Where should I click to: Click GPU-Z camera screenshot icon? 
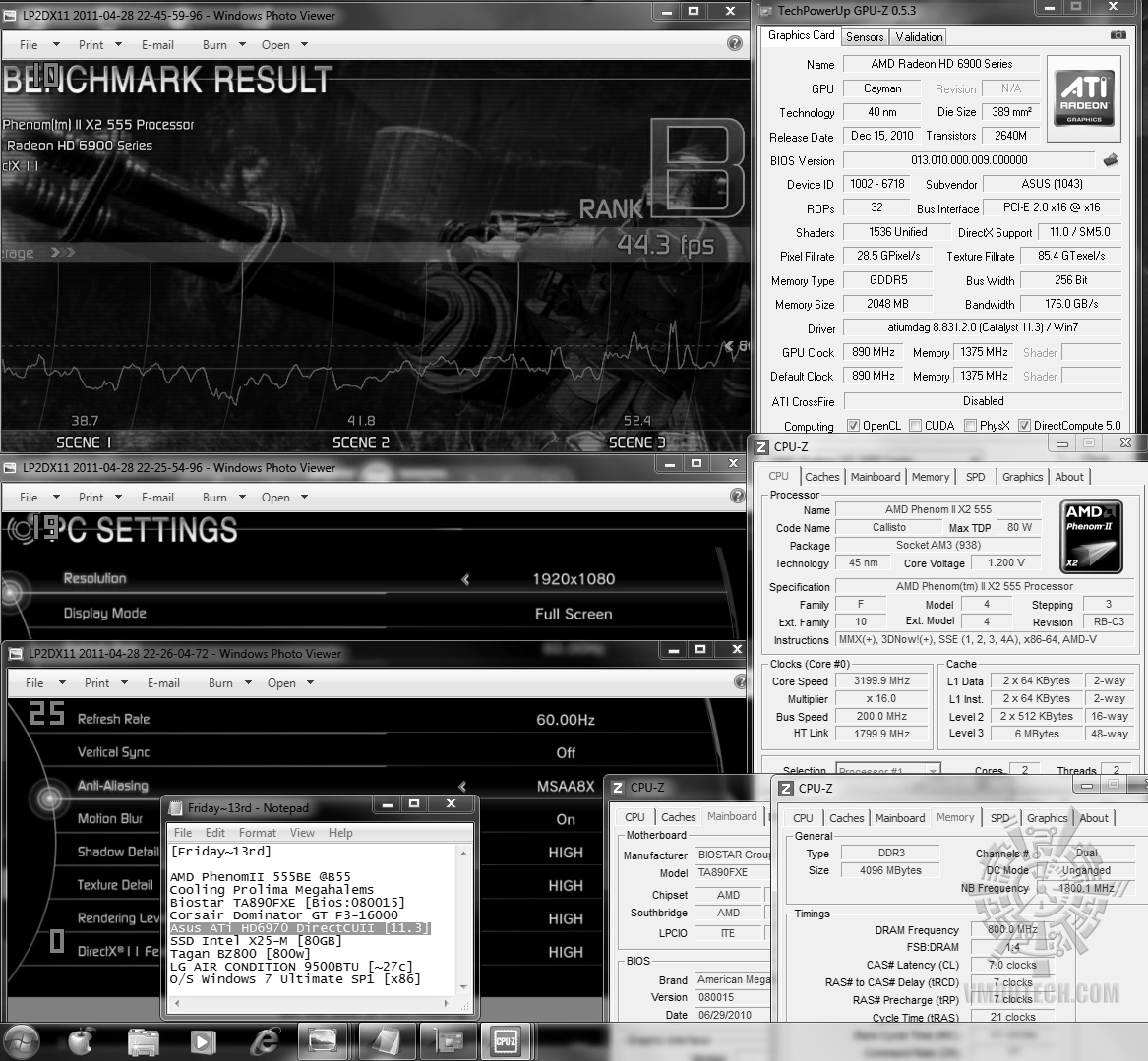coord(1118,35)
